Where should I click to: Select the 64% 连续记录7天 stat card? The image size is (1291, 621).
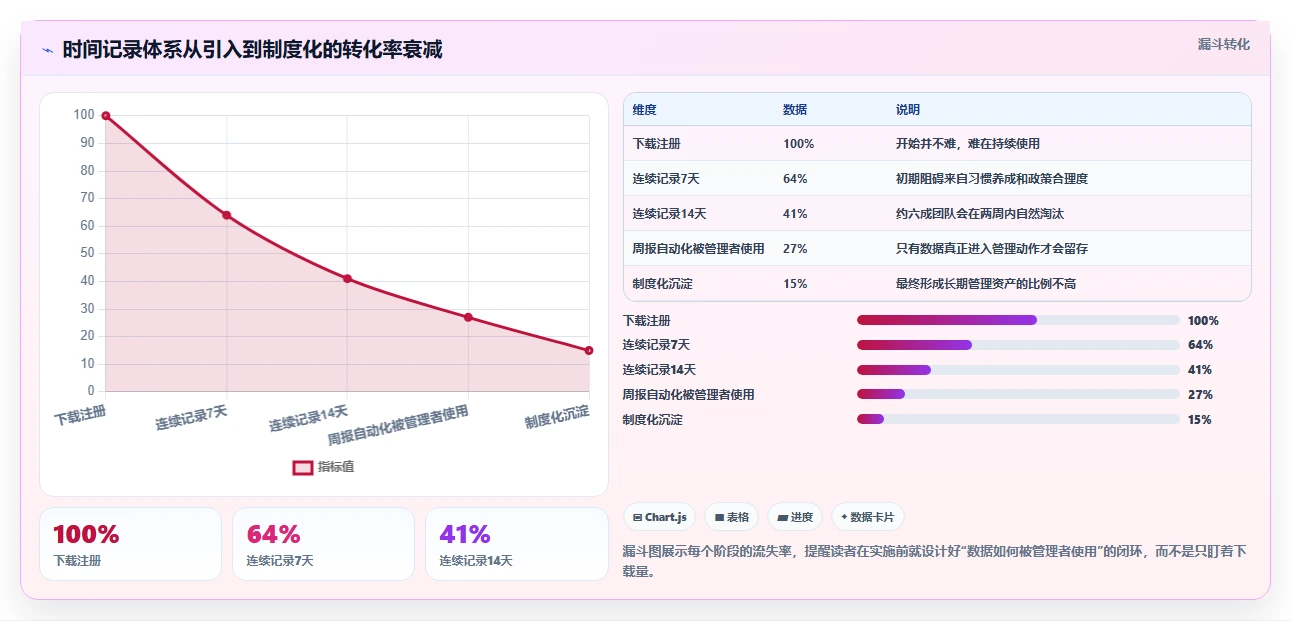(323, 544)
